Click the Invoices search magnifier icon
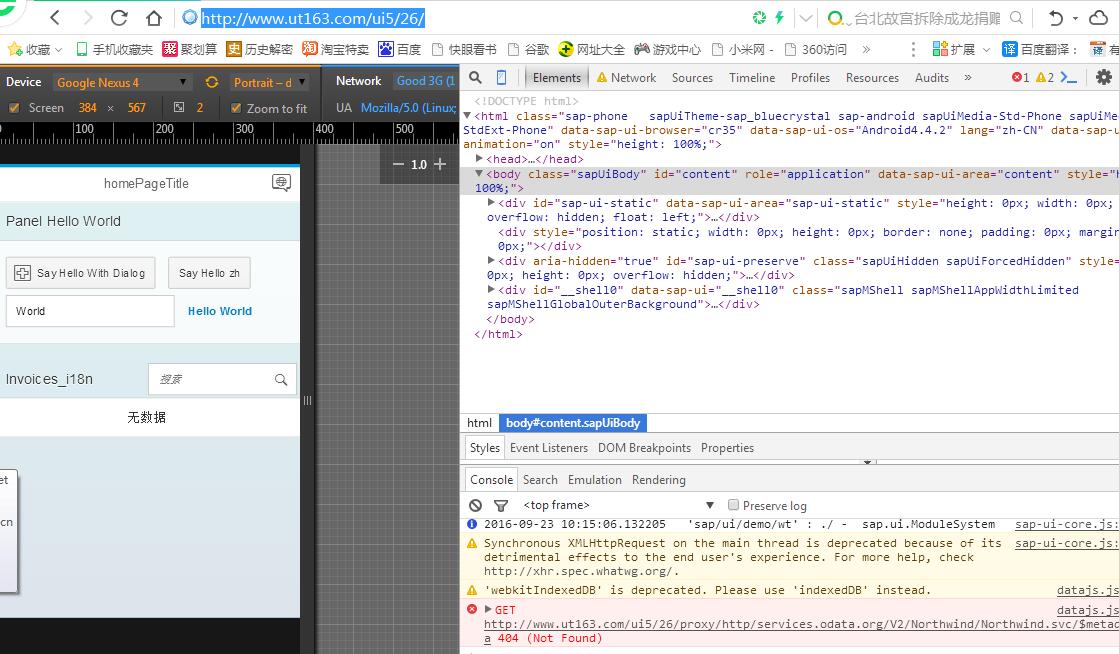The width and height of the screenshot is (1119, 654). click(x=281, y=379)
